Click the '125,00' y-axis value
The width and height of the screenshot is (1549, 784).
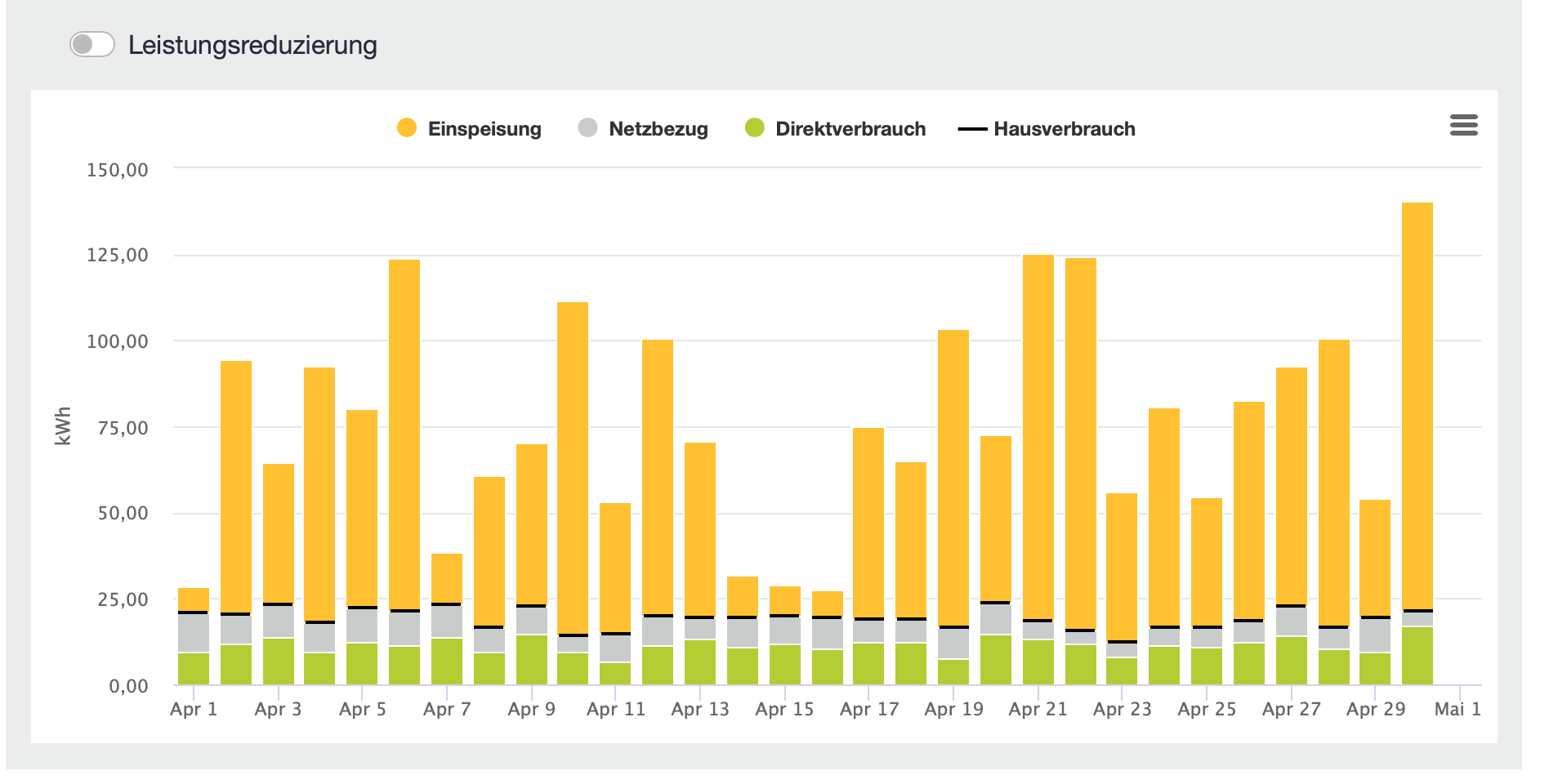[x=118, y=256]
